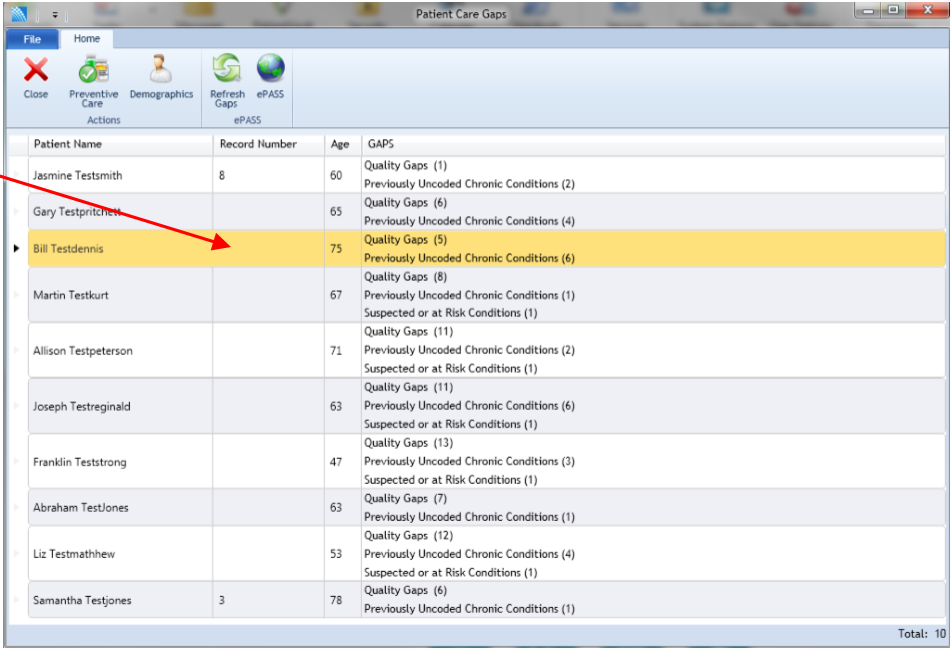Click Quality Gaps (11) for Allison Testpeterson

click(408, 331)
